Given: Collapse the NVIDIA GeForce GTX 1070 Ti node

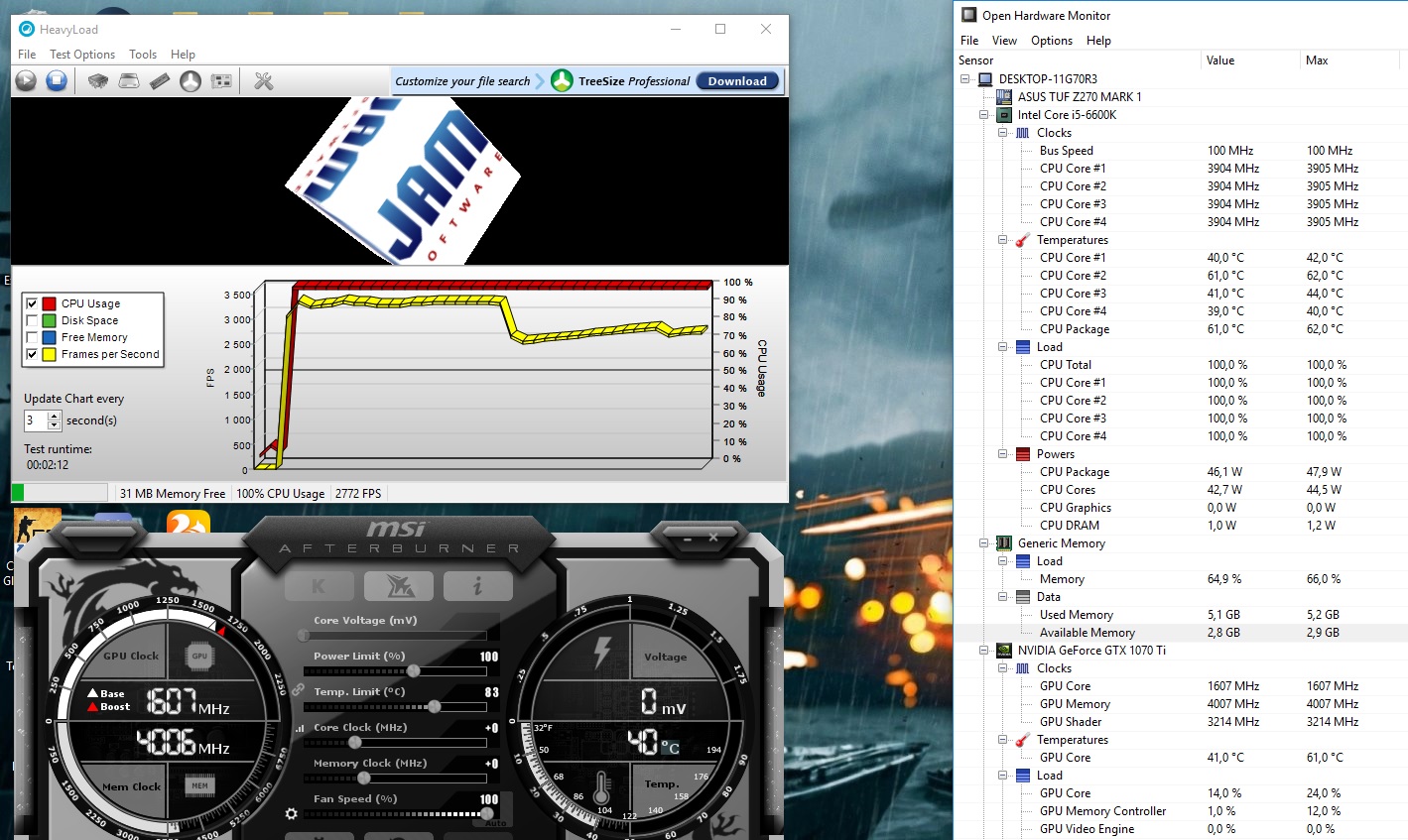Looking at the screenshot, I should pos(984,651).
